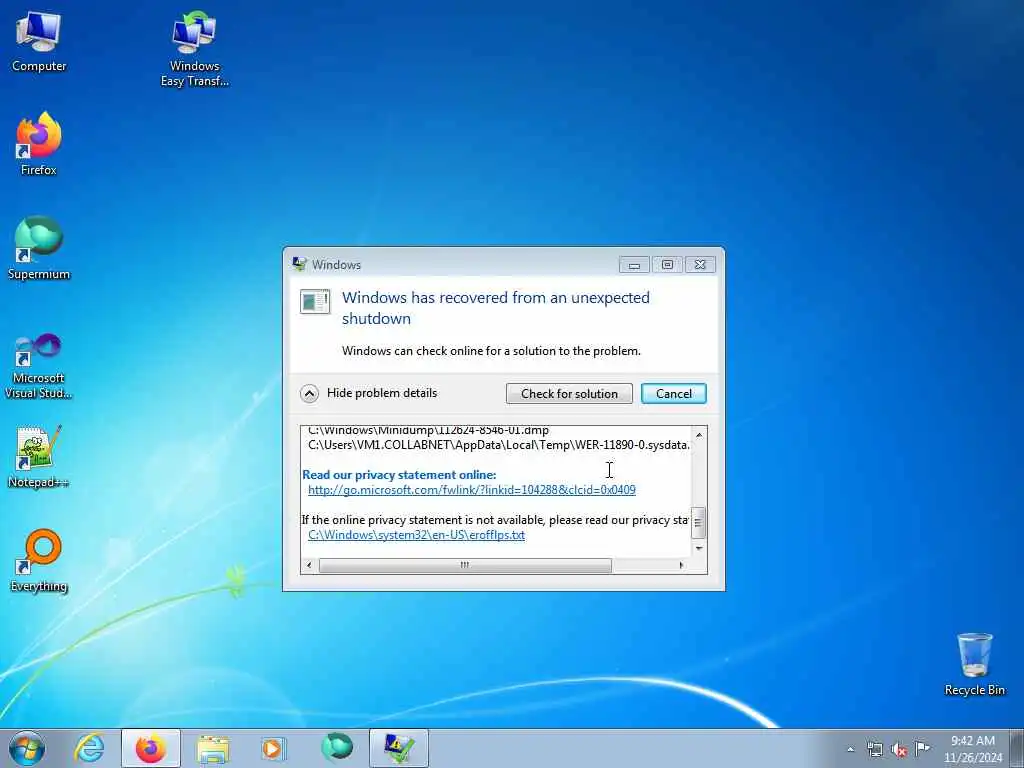Click the WER-11890-0.sysdata file path text
Screen dimensions: 1024x768
click(498, 445)
